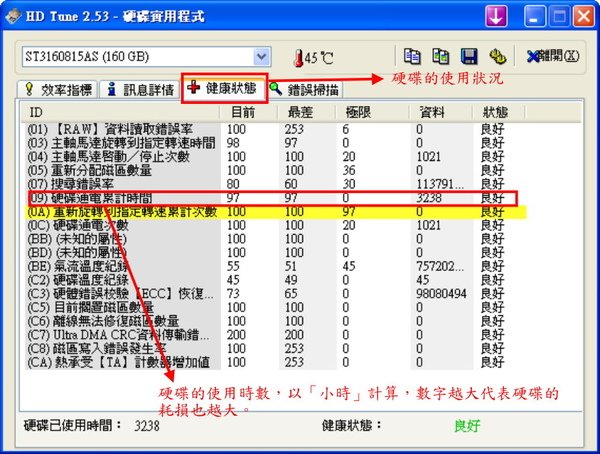600x454 pixels.
Task: Select row (C6) 離線無法修復磁區數量
Action: (276, 321)
